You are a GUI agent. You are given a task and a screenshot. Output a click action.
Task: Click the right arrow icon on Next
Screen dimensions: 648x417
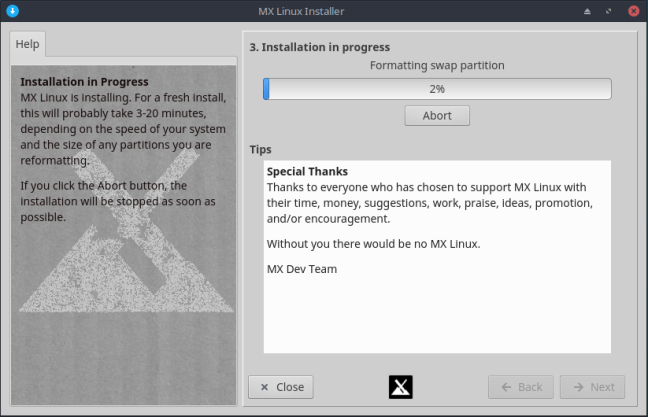(578, 387)
